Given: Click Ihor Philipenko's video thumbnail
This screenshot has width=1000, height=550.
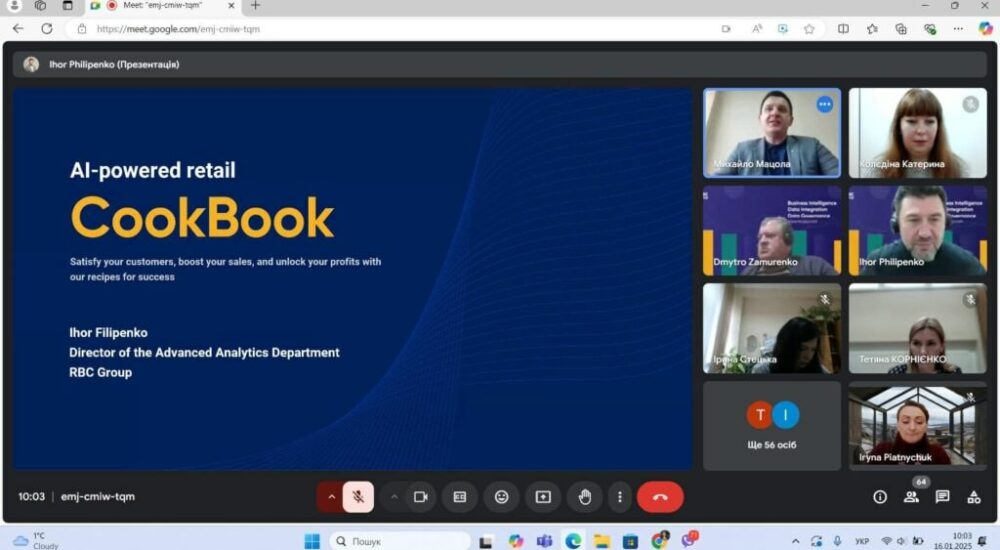Looking at the screenshot, I should coord(917,230).
